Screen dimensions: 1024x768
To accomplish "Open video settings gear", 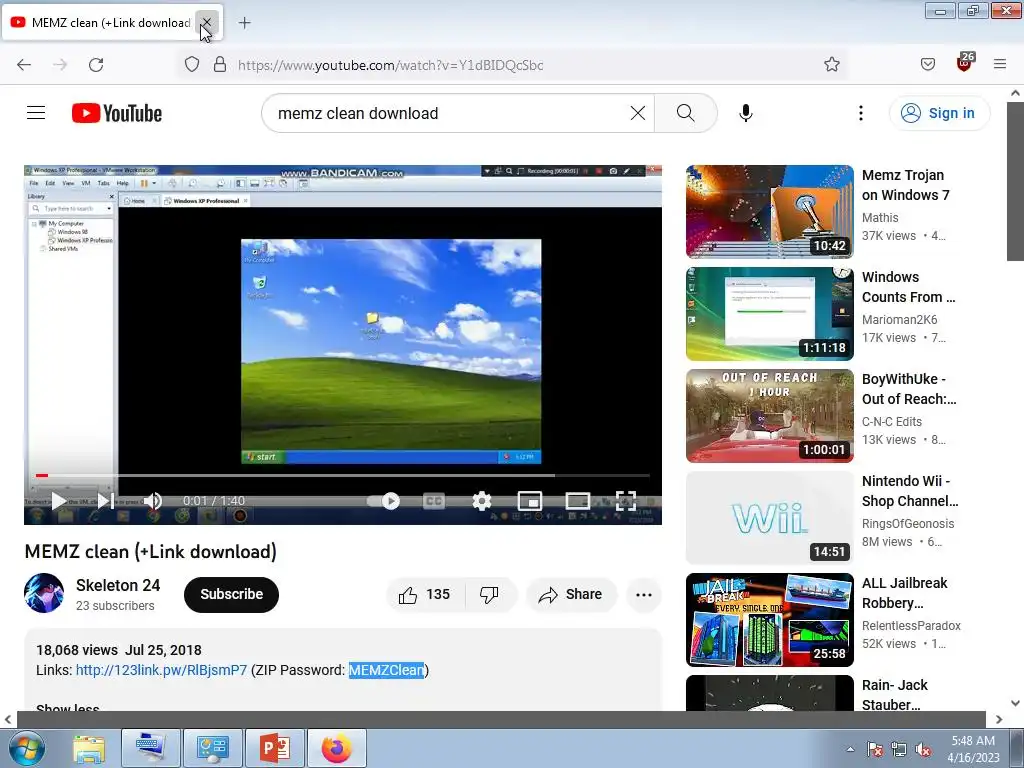I will pyautogui.click(x=482, y=501).
